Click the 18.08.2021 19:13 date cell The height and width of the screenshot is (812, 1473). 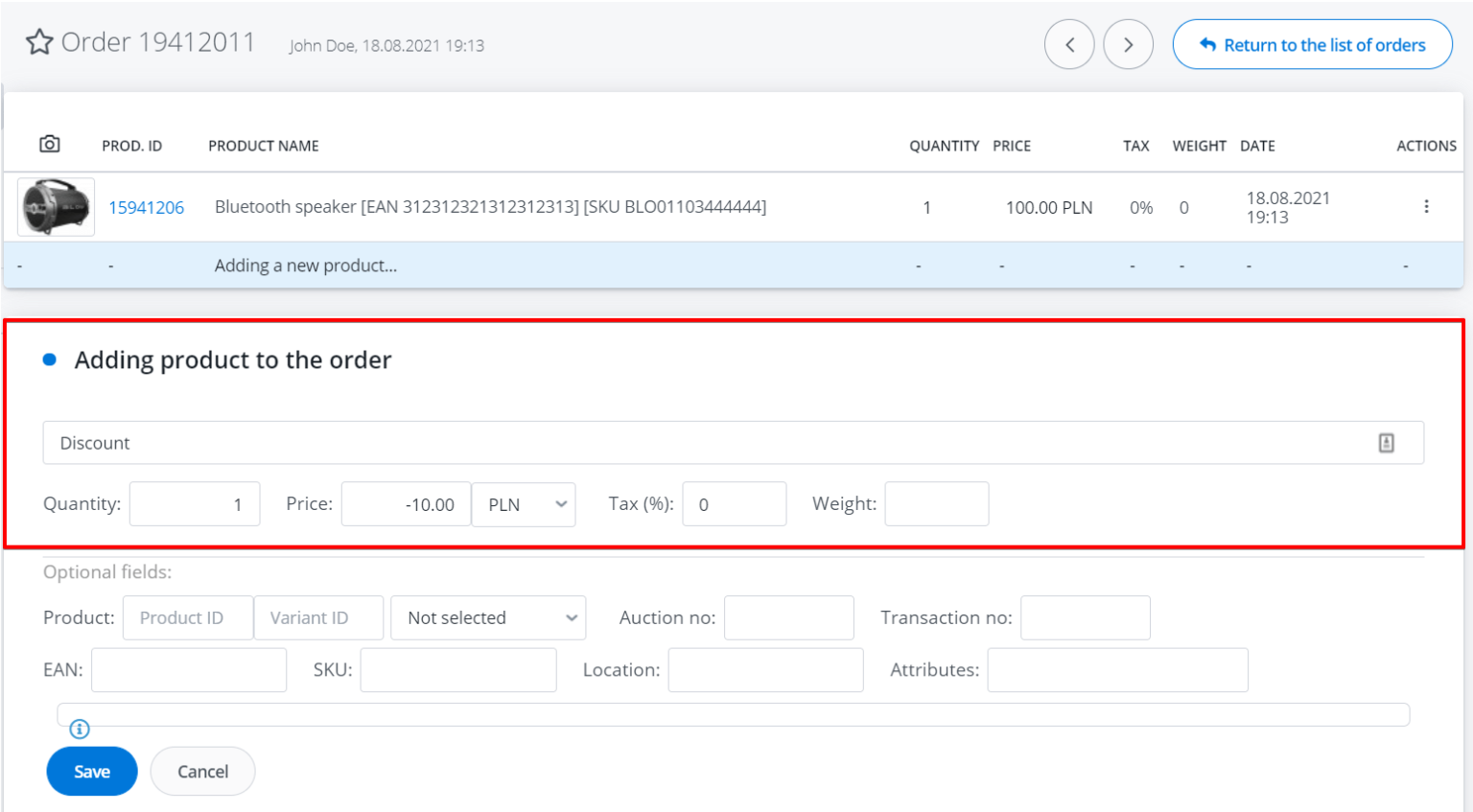pos(1288,207)
